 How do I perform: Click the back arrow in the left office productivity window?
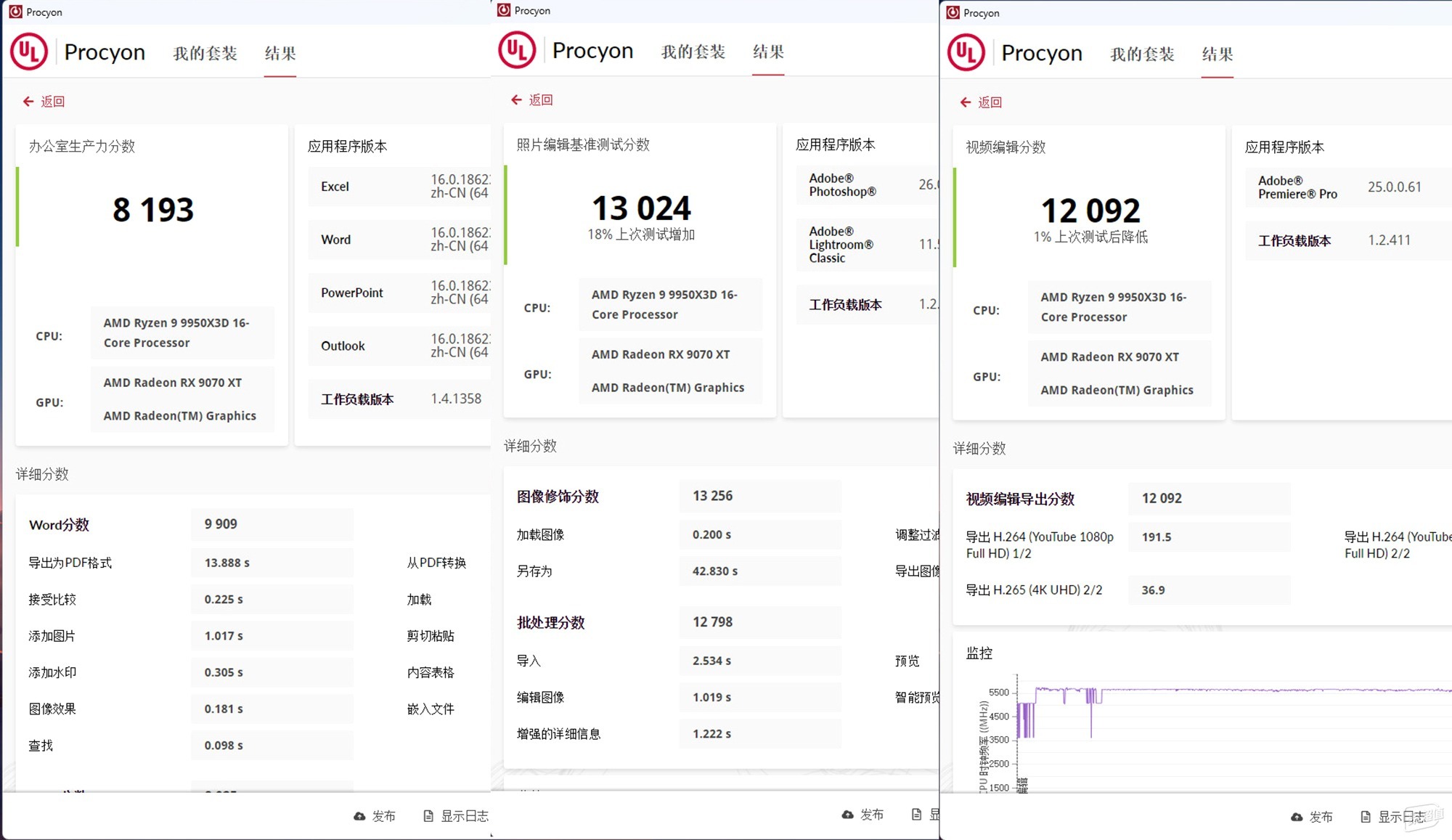pos(28,102)
